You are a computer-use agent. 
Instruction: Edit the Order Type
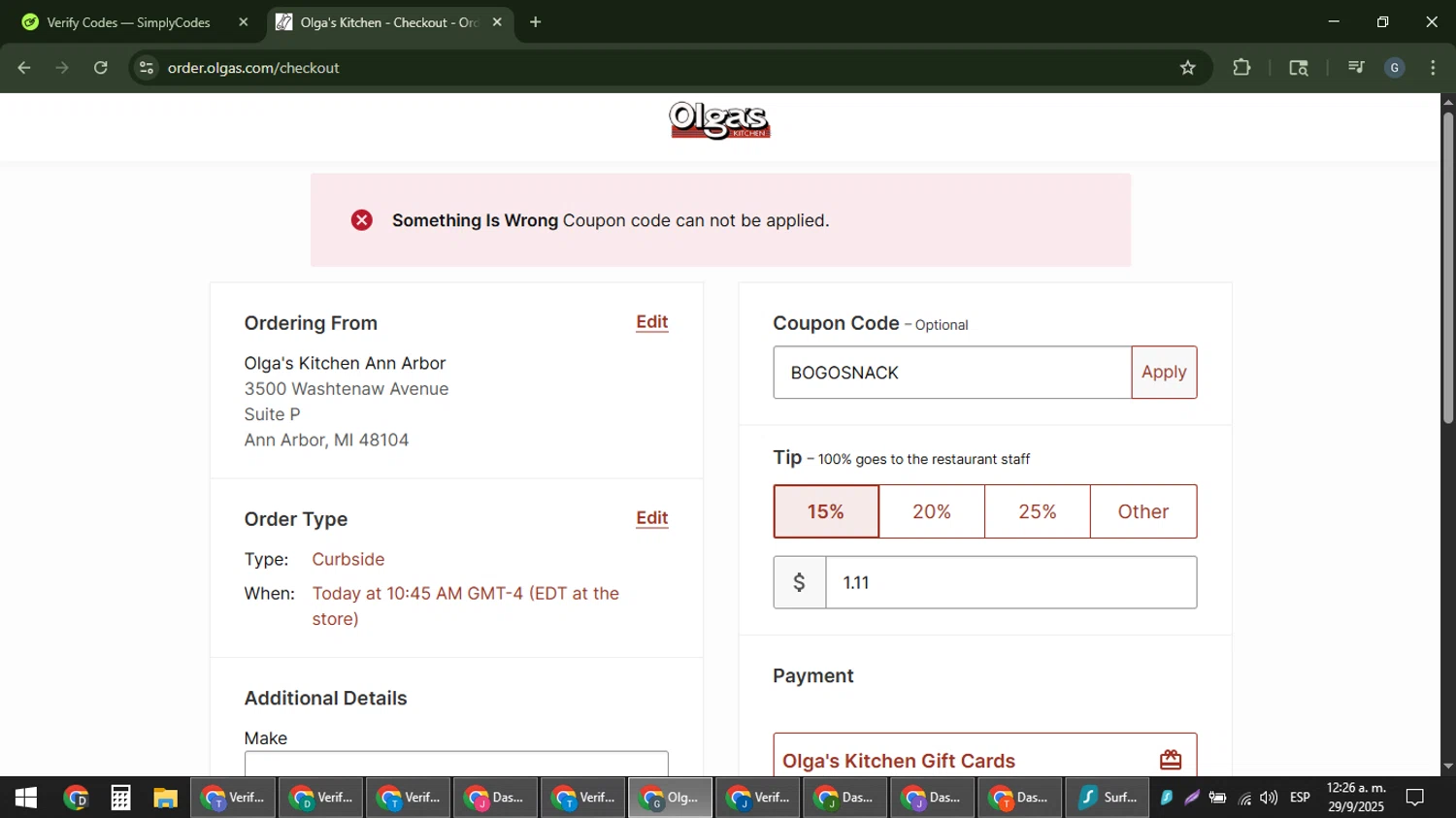(652, 518)
